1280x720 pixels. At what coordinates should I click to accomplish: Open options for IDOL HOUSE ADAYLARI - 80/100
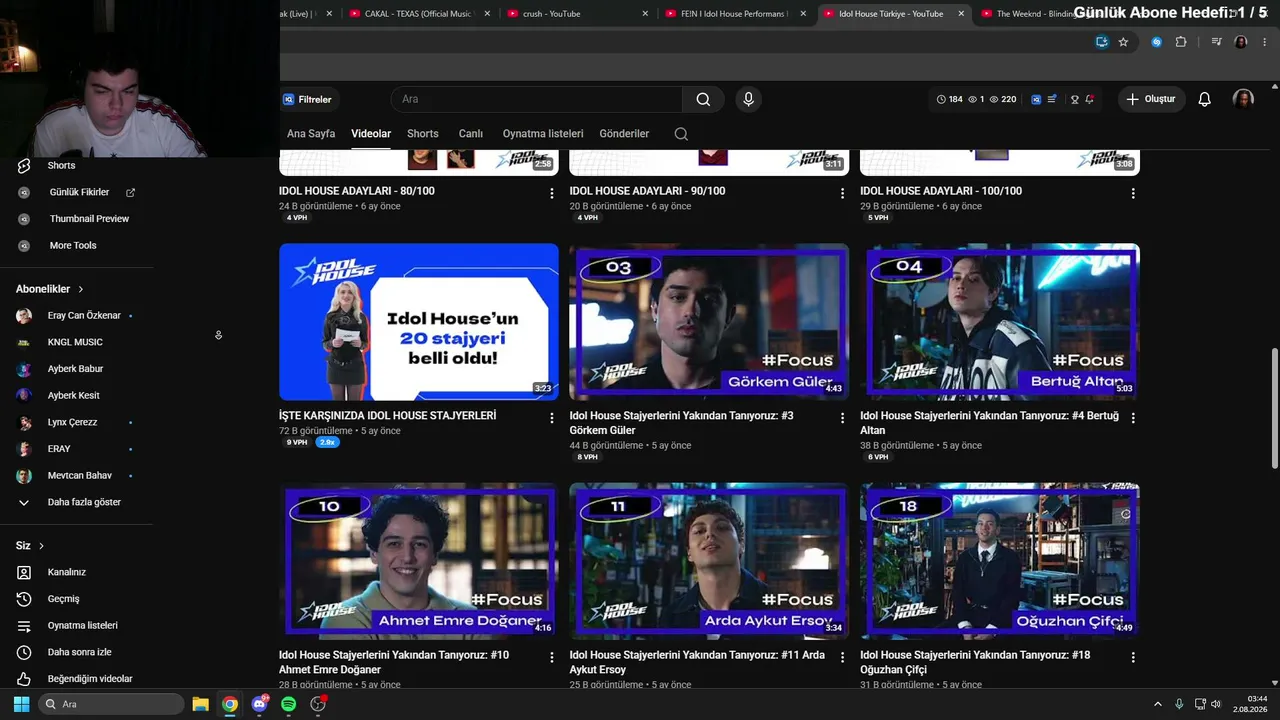coord(552,194)
